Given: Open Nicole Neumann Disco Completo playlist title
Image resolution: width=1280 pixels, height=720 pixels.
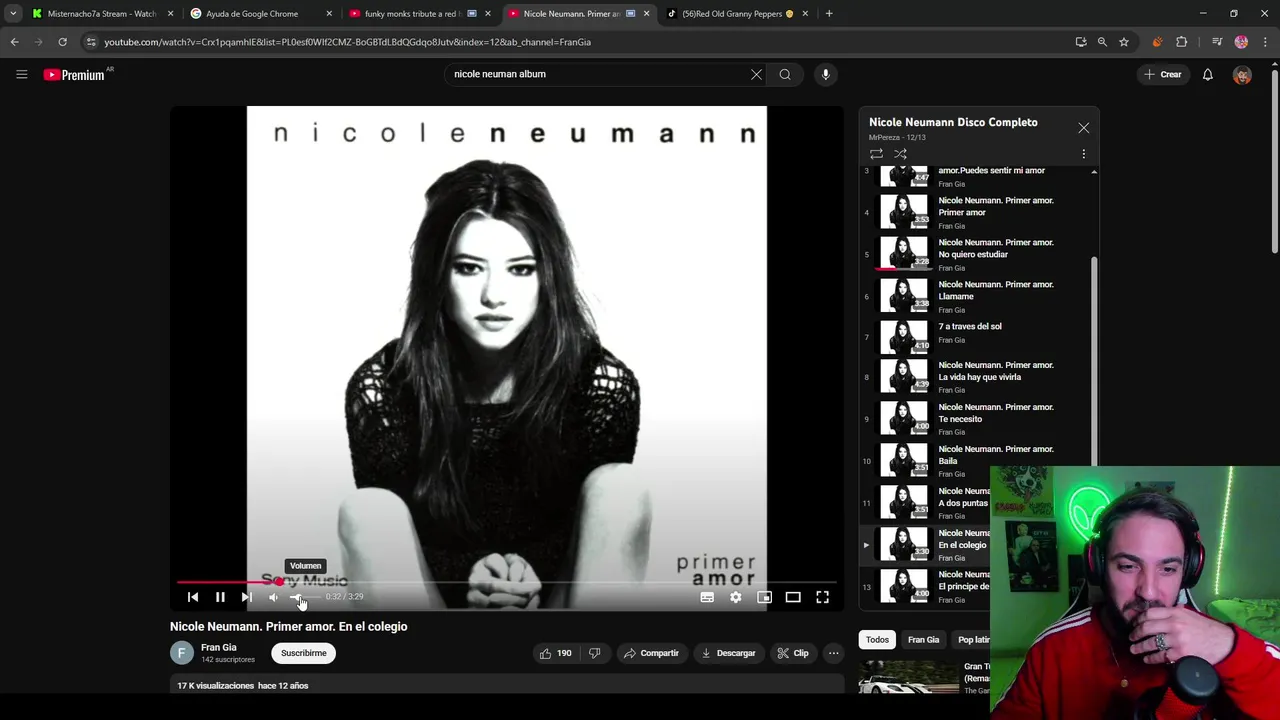Looking at the screenshot, I should pos(953,122).
